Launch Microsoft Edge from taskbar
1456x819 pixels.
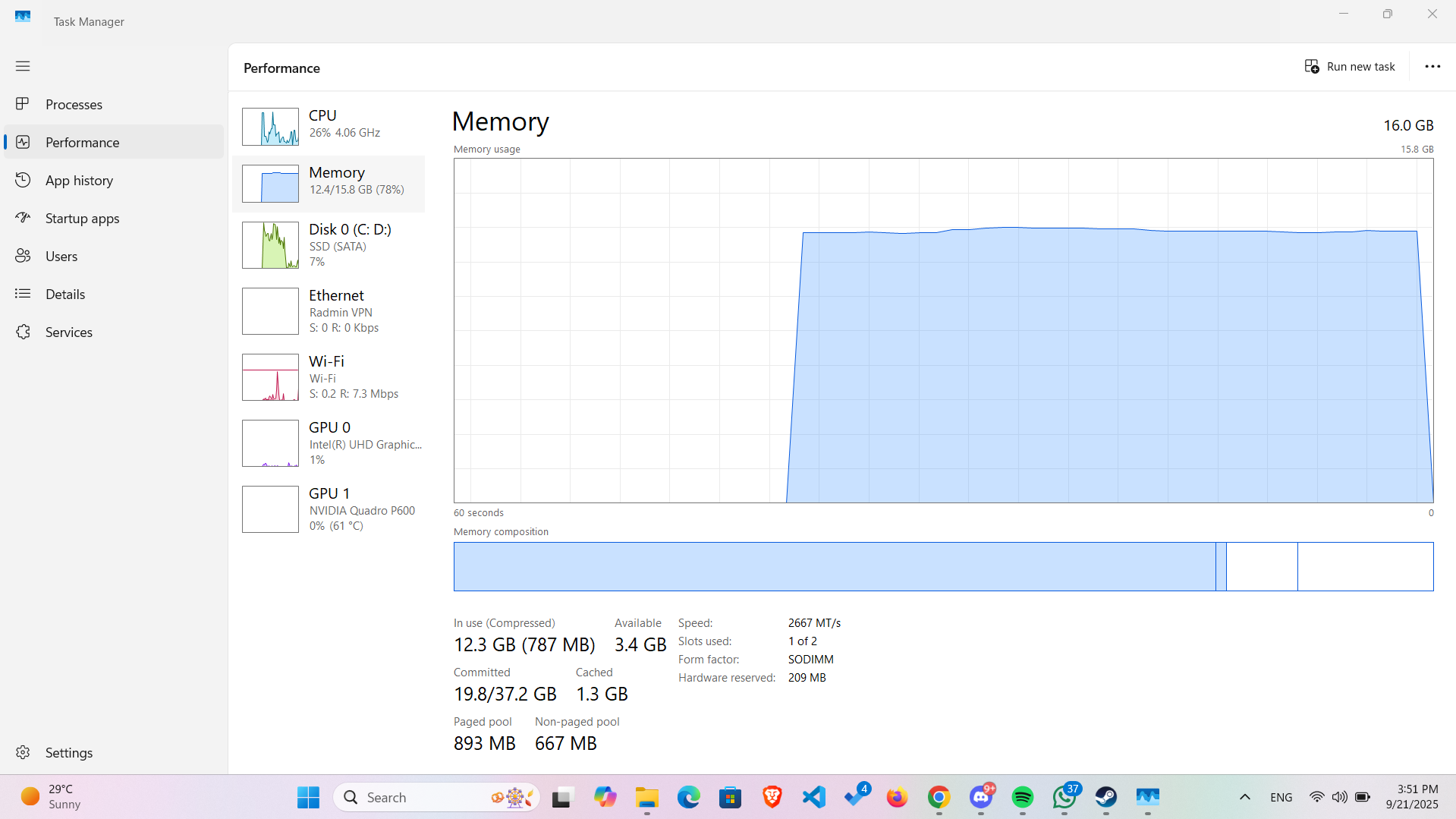pos(688,797)
